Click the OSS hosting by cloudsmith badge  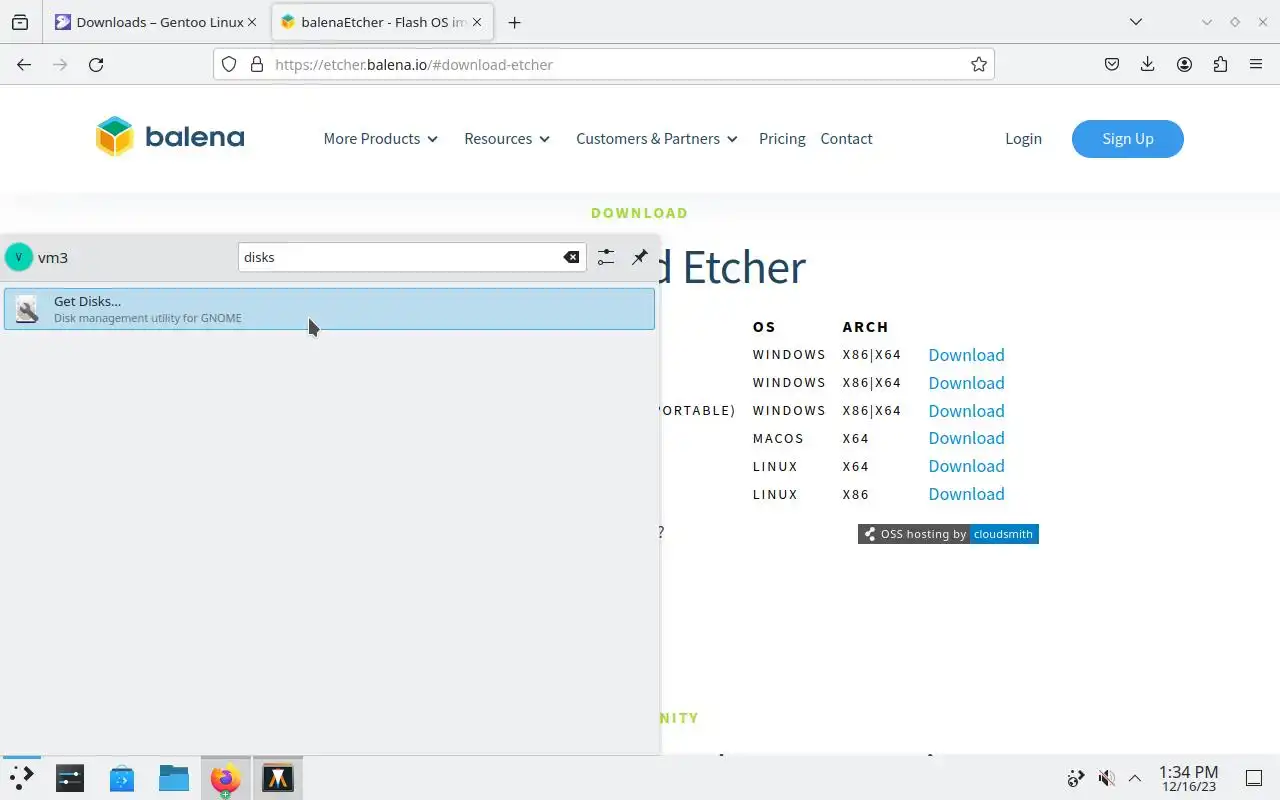point(948,534)
